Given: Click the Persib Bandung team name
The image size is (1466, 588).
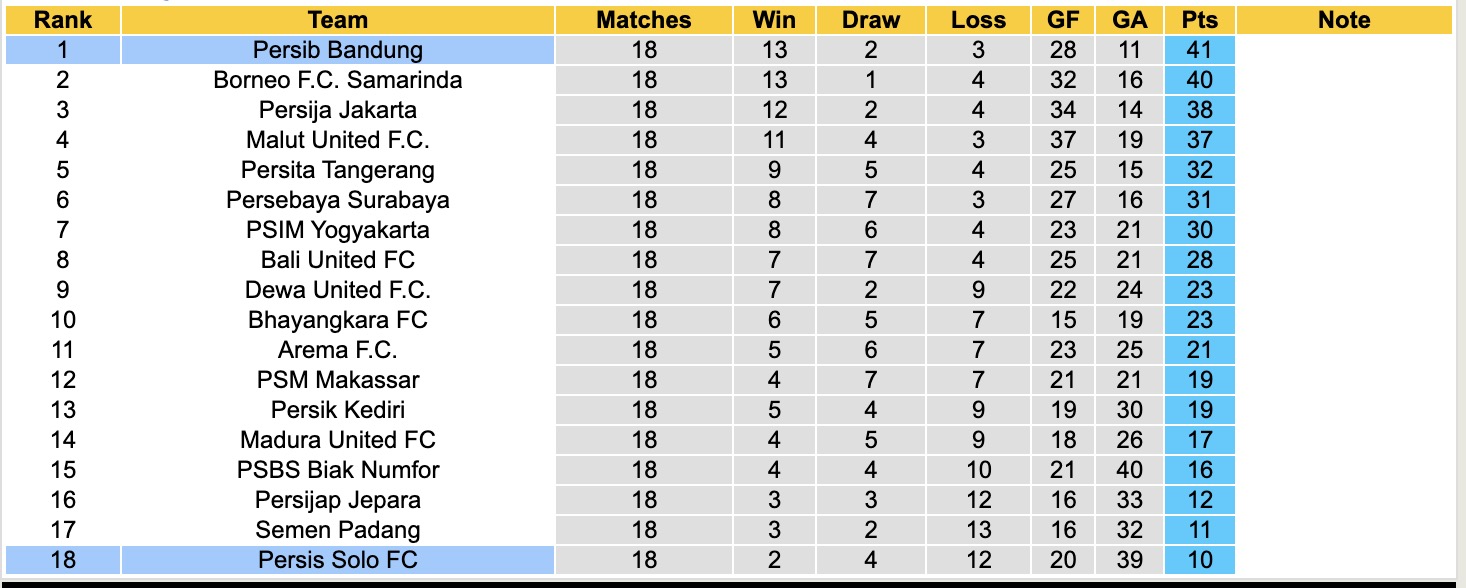Looking at the screenshot, I should 338,50.
